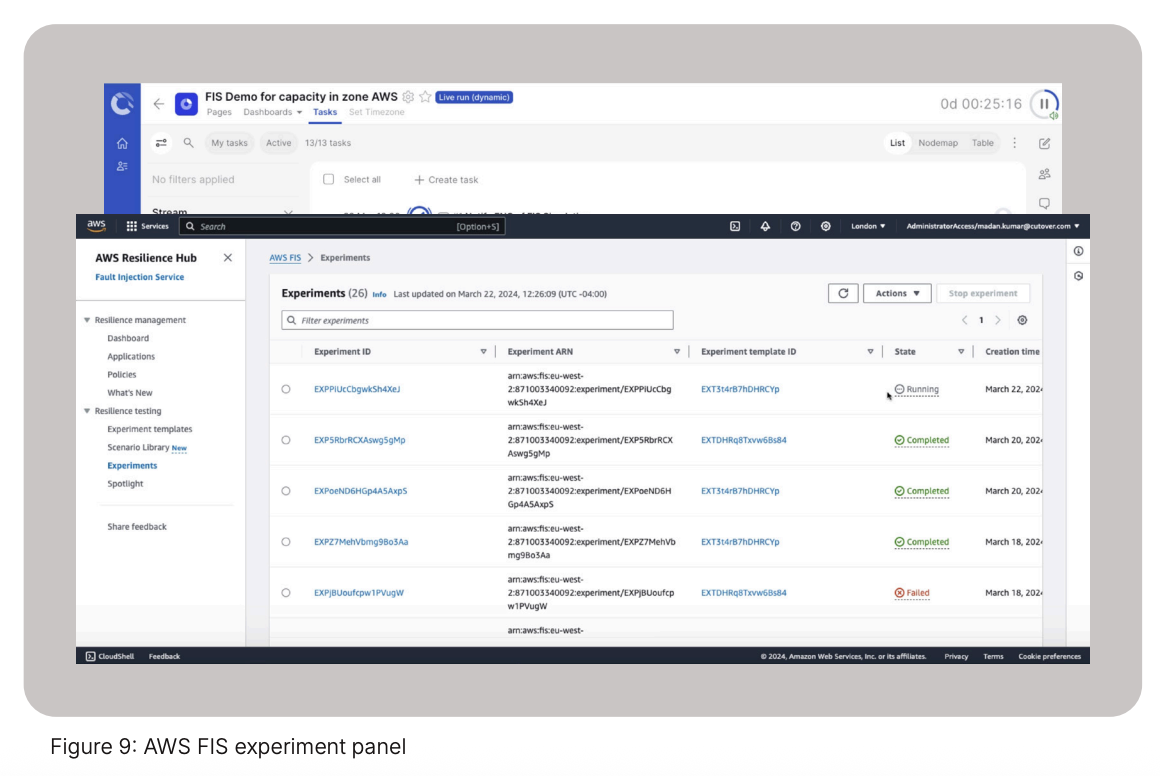1160x776 pixels.
Task: Open Dashboard under Resilience management
Action: pyautogui.click(x=128, y=338)
